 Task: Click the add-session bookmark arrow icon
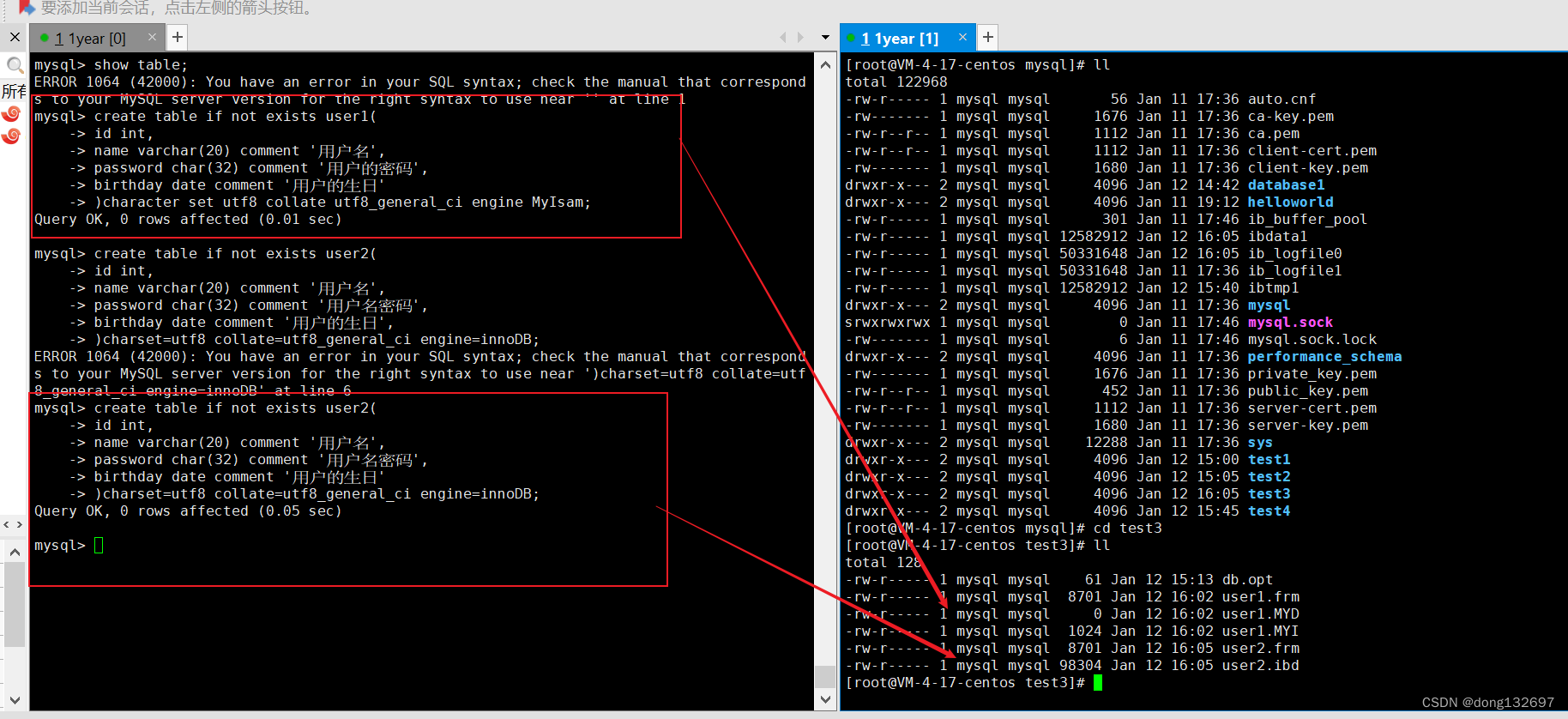coord(27,8)
